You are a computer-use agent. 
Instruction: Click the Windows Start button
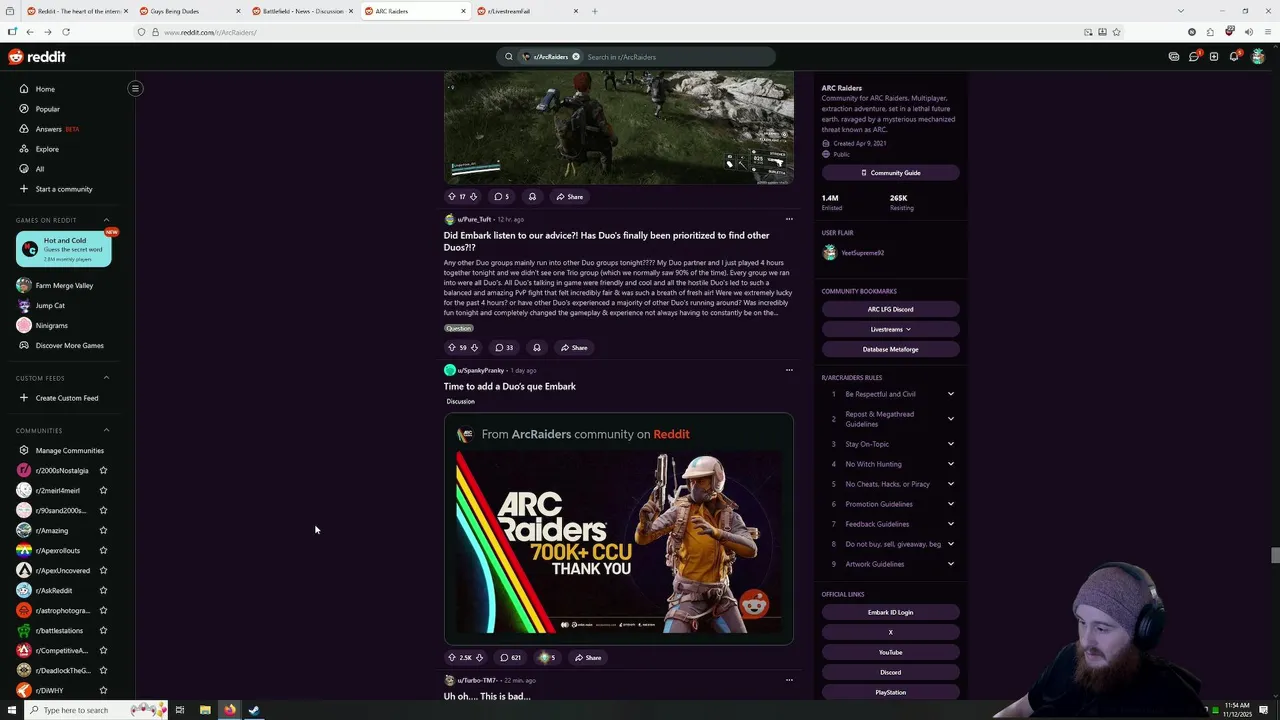[x=12, y=710]
